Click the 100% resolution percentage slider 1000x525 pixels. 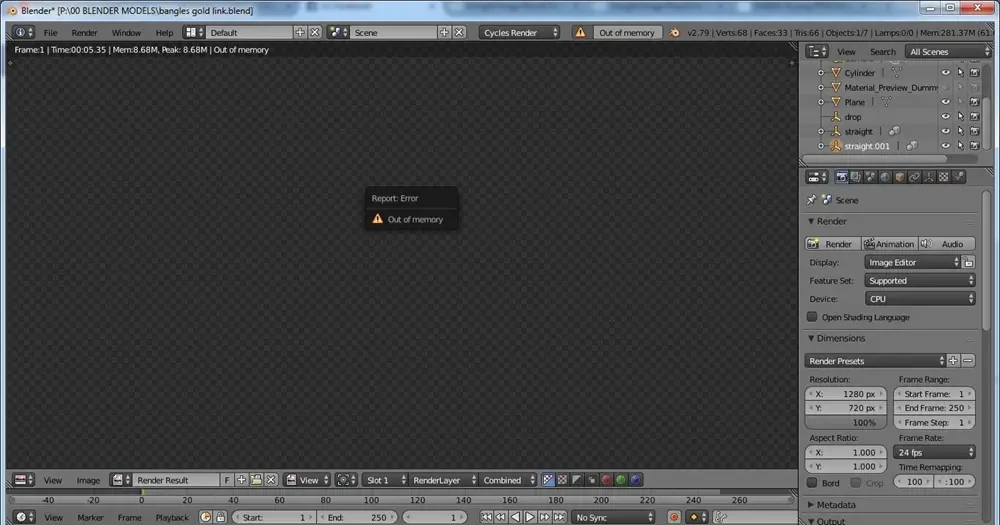846,422
